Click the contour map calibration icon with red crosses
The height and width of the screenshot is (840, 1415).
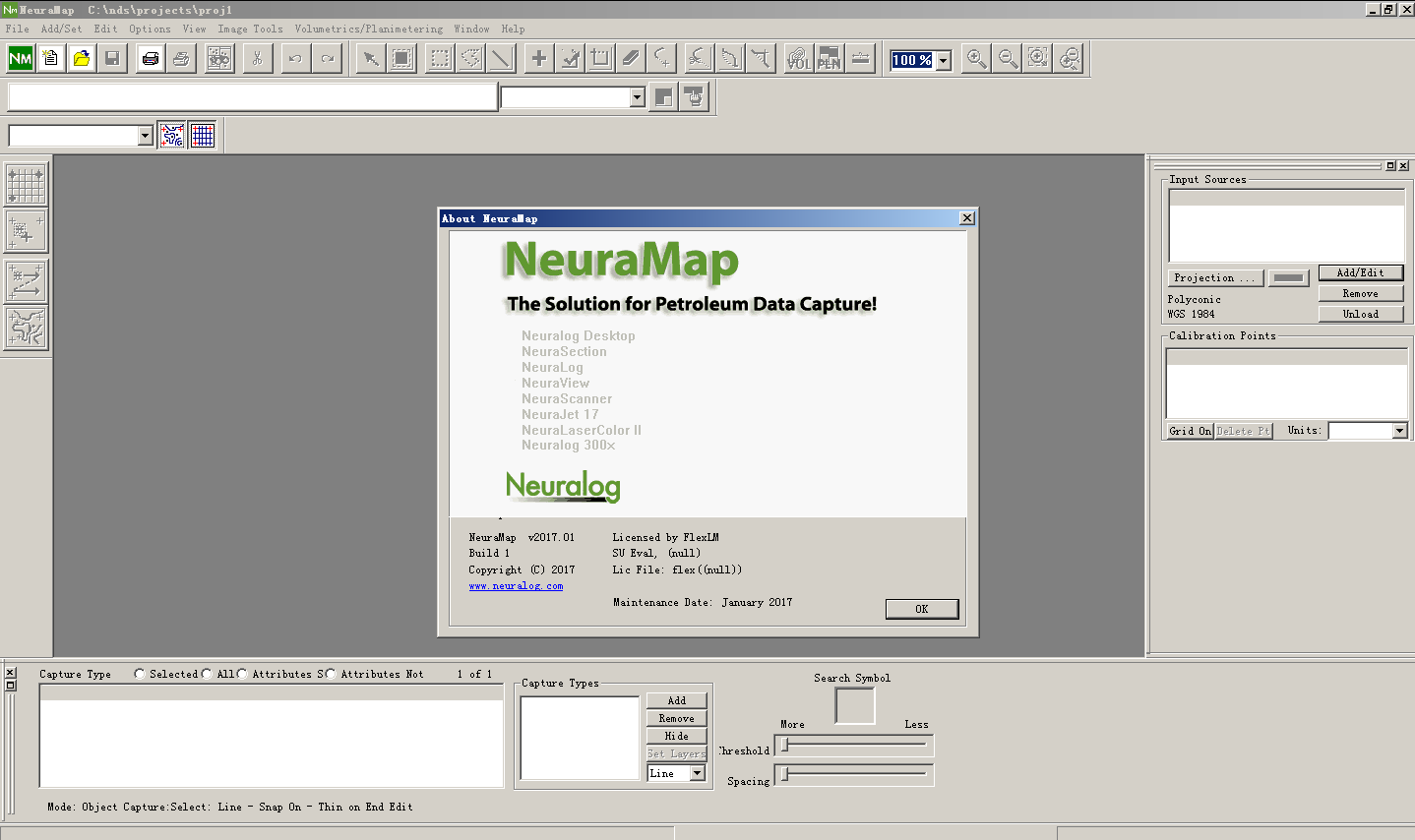click(x=172, y=135)
